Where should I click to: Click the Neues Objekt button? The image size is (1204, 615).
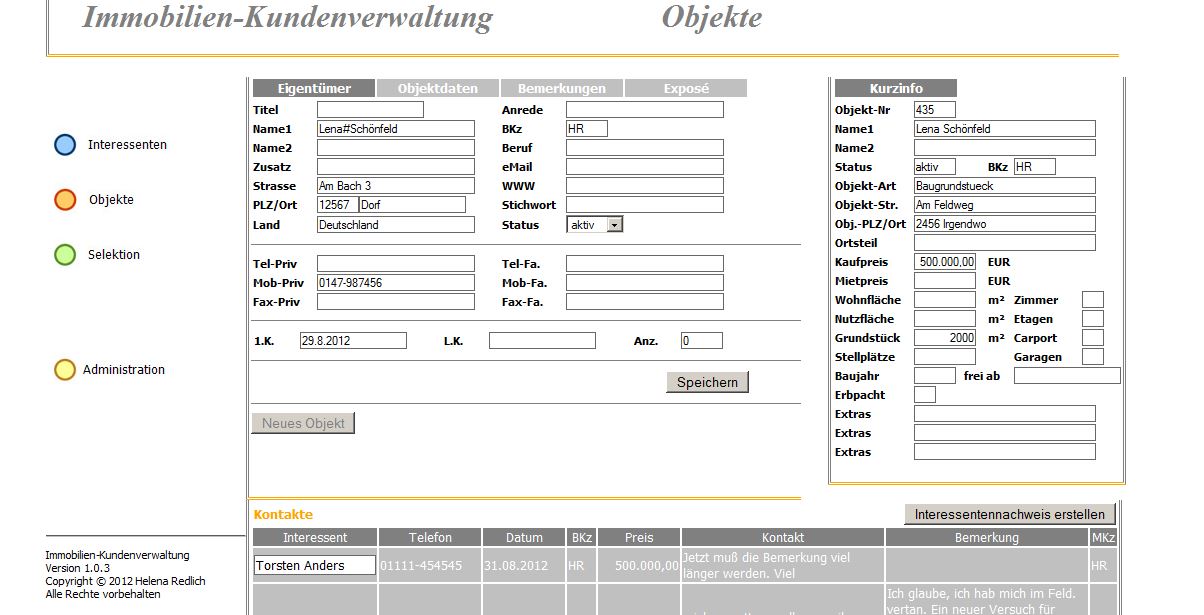pos(302,422)
